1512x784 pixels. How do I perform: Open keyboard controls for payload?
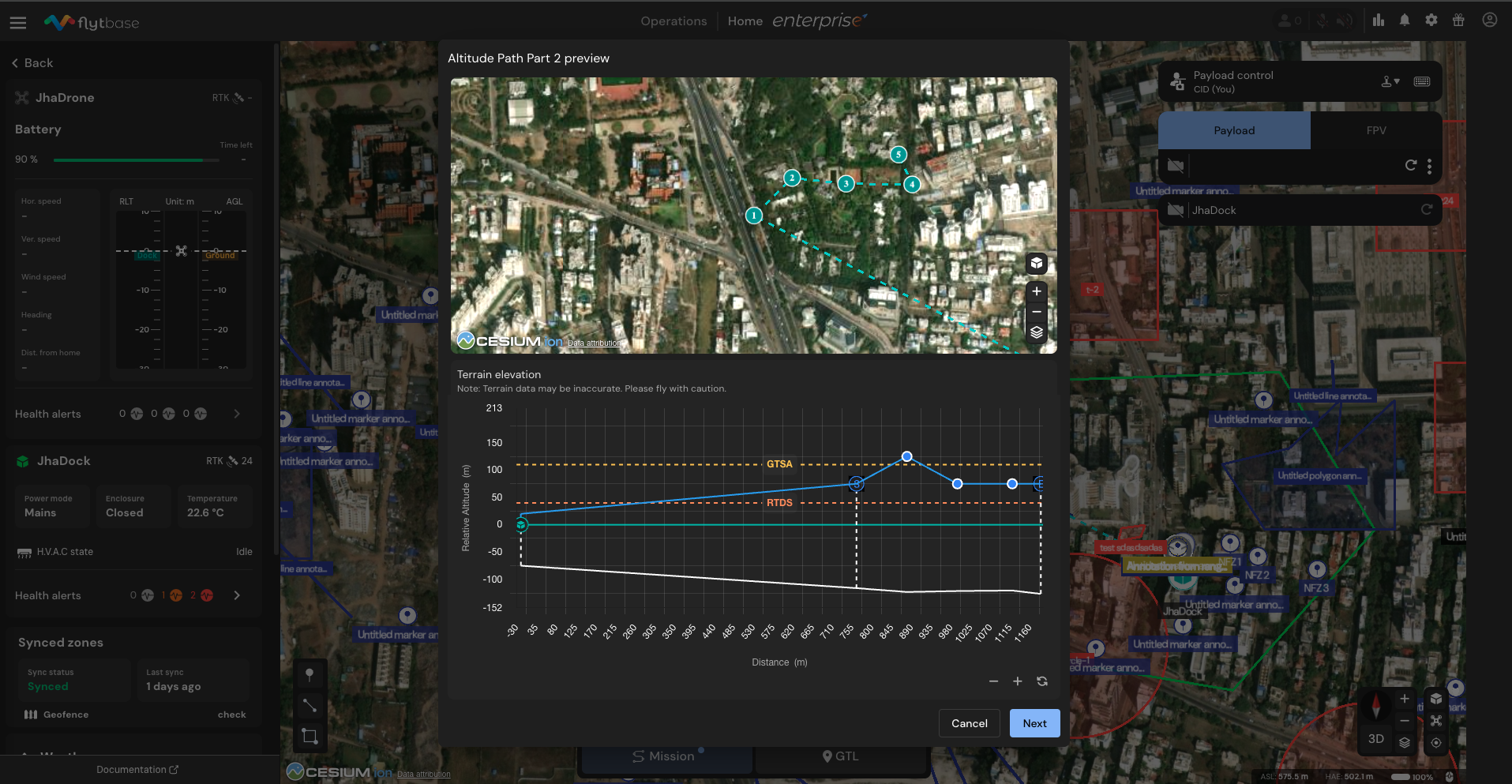(x=1422, y=81)
